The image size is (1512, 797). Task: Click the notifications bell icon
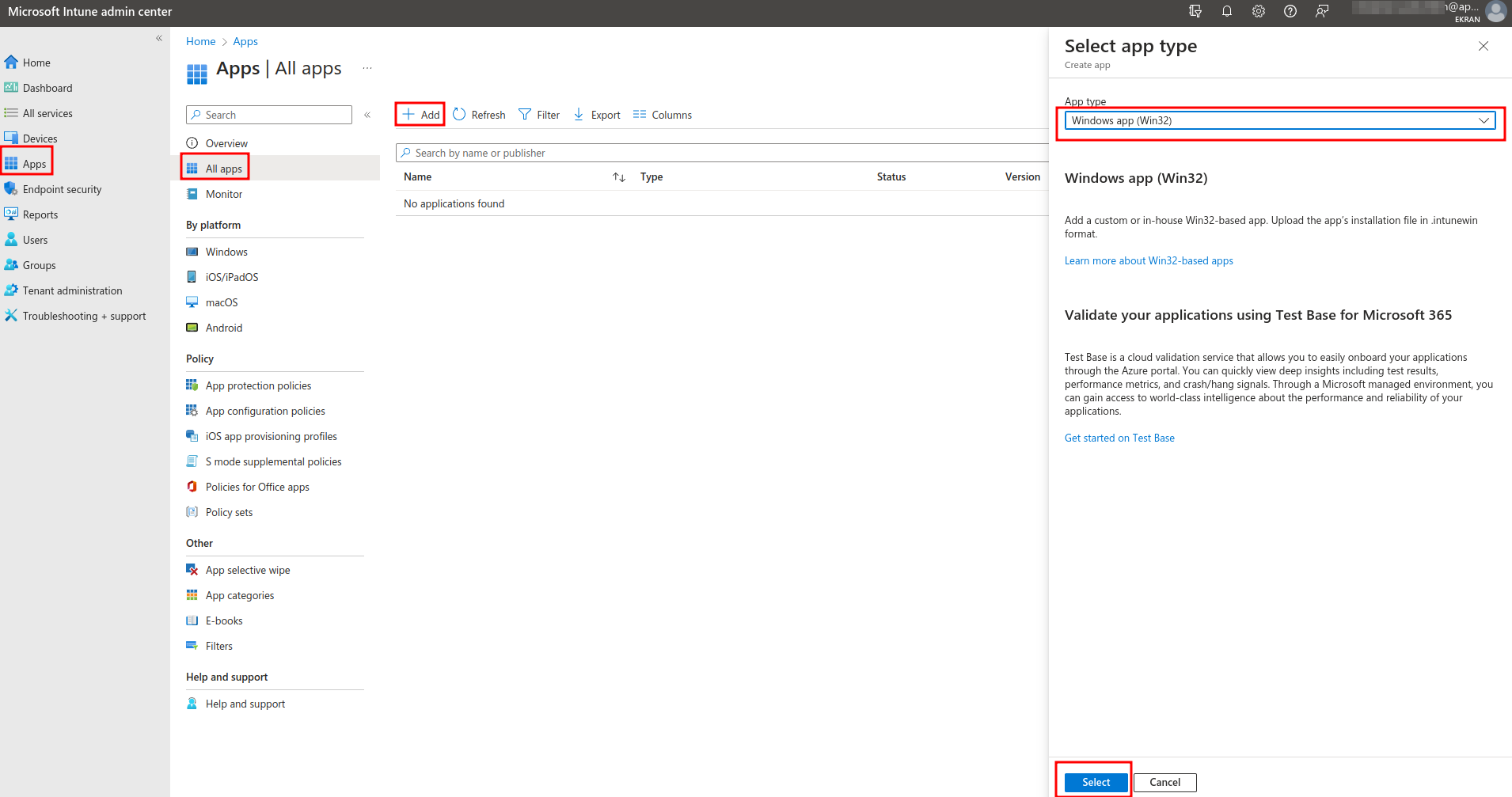point(1226,11)
